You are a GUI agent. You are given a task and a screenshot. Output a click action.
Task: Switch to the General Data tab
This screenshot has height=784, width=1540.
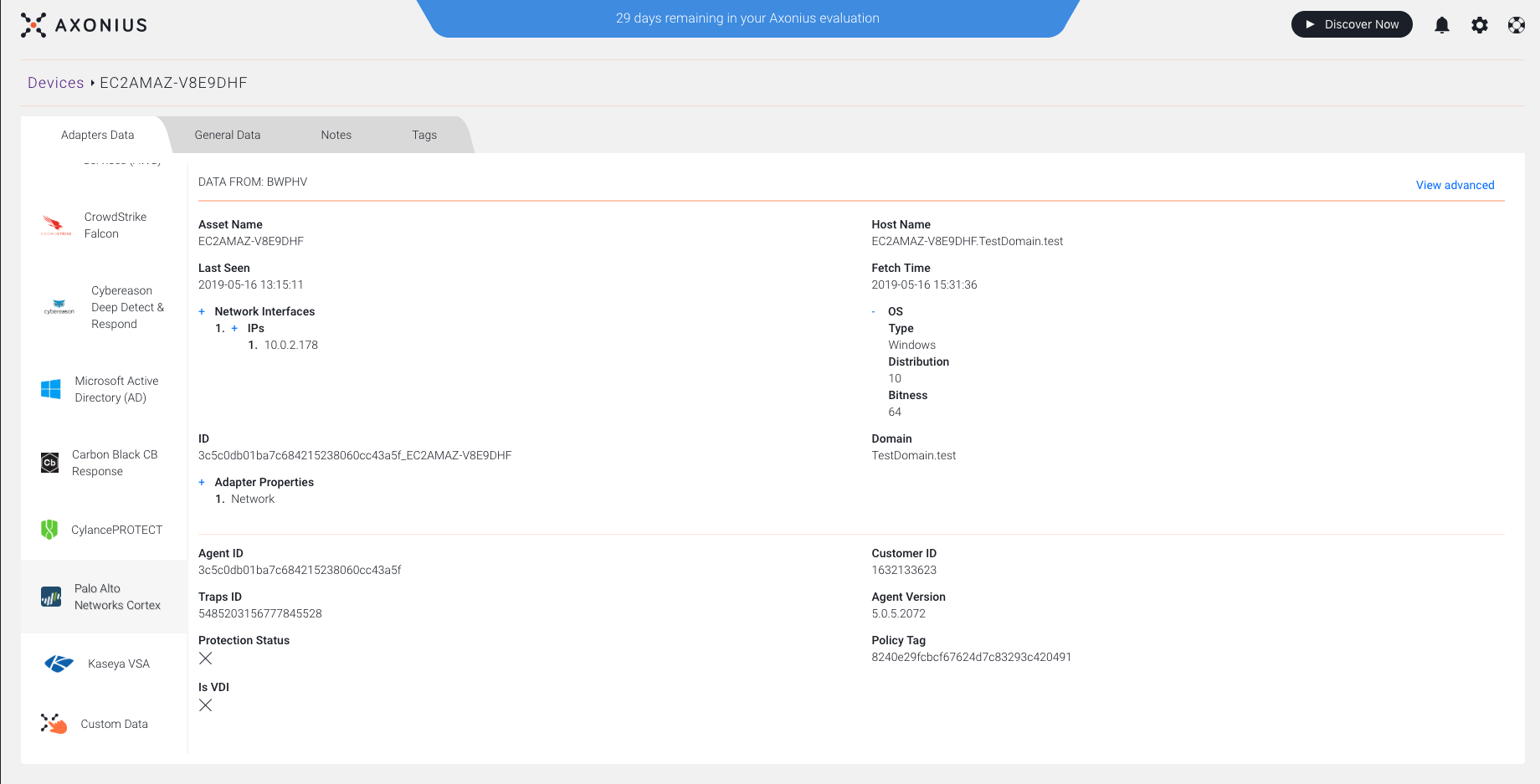(227, 135)
